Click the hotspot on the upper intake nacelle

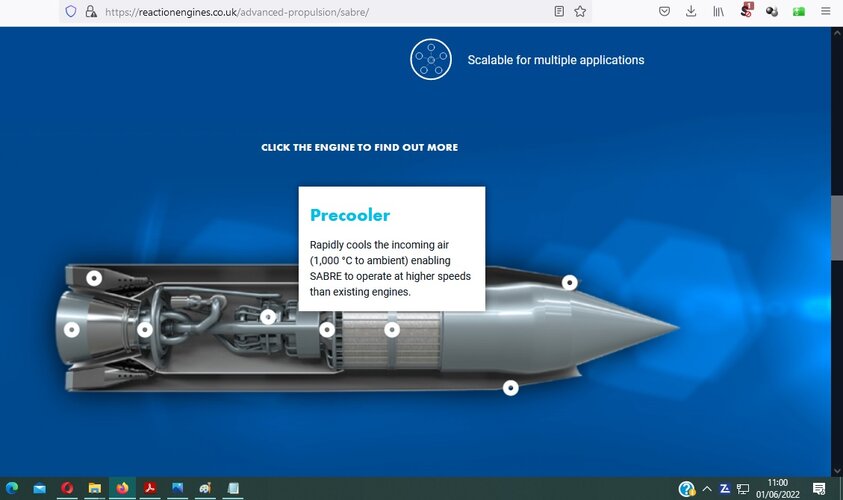[570, 282]
